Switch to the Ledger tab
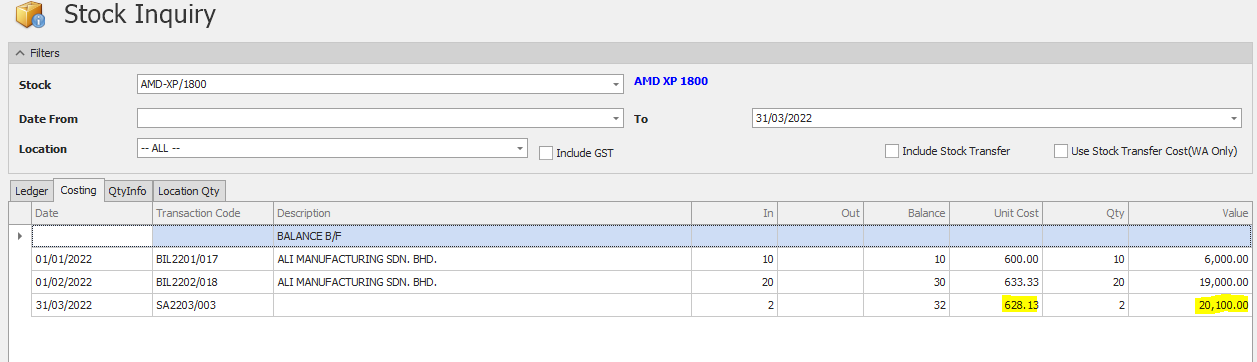Screen dimensions: 1257x362 pyautogui.click(x=31, y=190)
